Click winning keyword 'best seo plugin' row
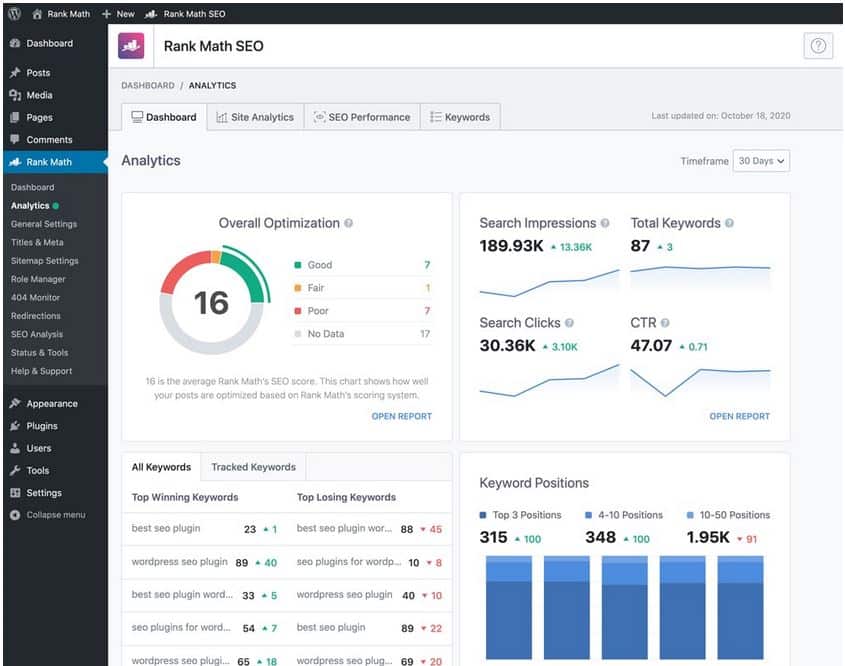Image resolution: width=845 pixels, height=666 pixels. (x=204, y=529)
